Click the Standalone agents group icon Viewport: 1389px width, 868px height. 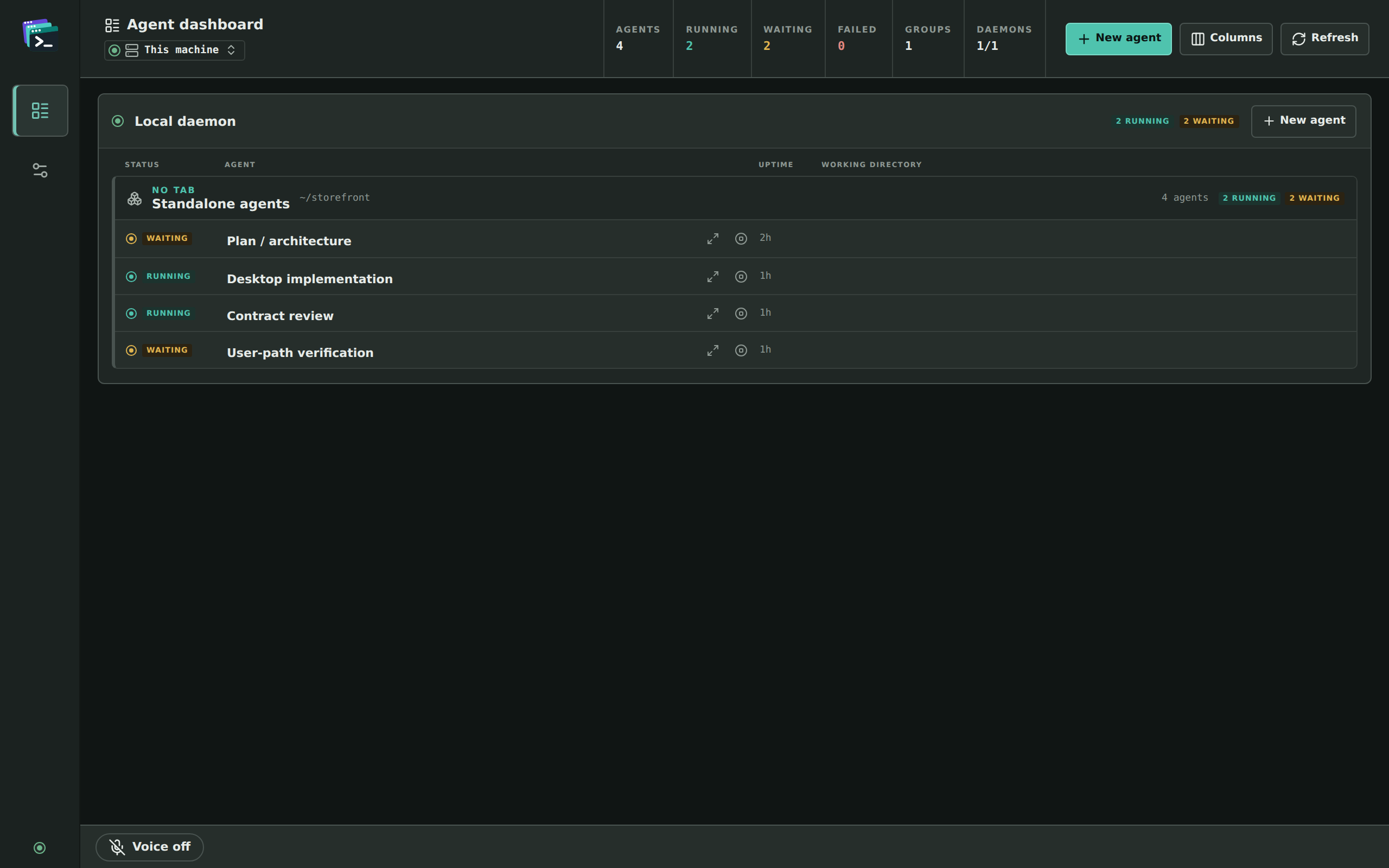[135, 199]
